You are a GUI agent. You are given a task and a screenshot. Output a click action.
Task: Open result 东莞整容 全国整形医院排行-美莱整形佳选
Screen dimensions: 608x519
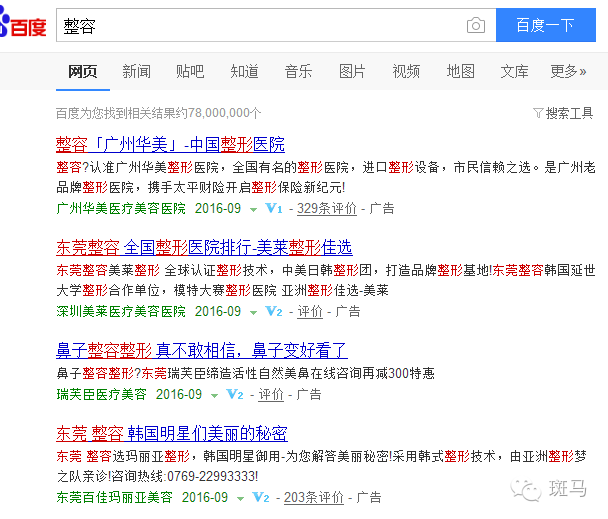tap(204, 247)
